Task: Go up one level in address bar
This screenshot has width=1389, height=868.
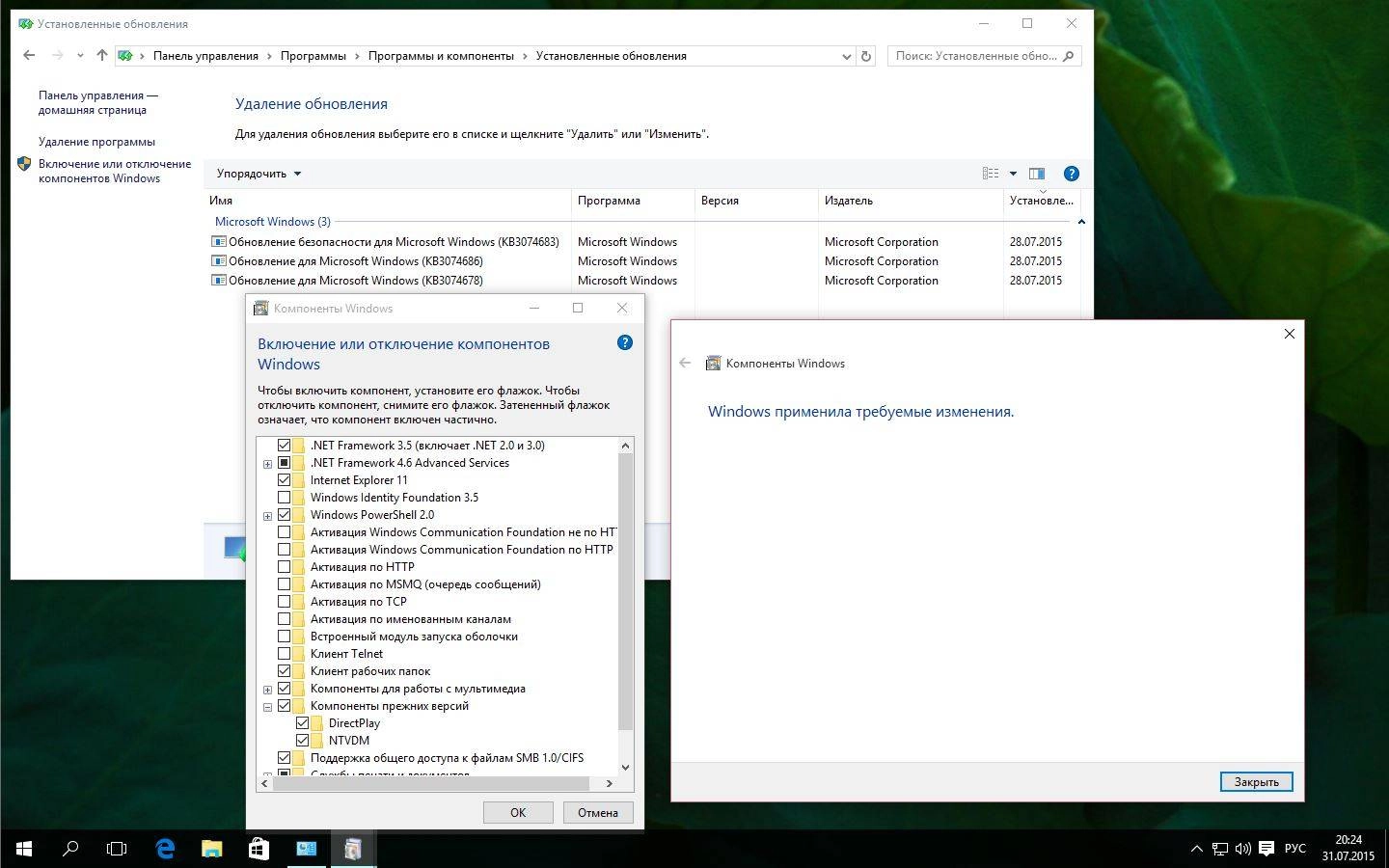Action: click(101, 56)
